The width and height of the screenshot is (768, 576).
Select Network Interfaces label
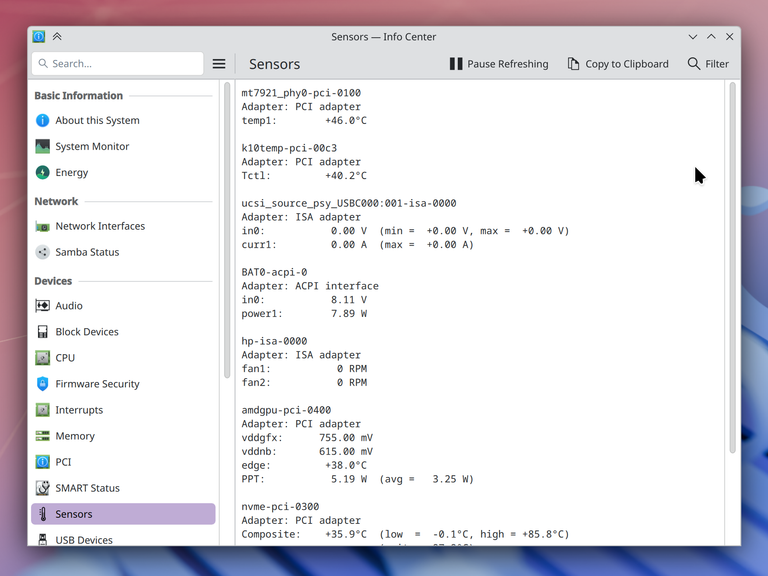(100, 226)
